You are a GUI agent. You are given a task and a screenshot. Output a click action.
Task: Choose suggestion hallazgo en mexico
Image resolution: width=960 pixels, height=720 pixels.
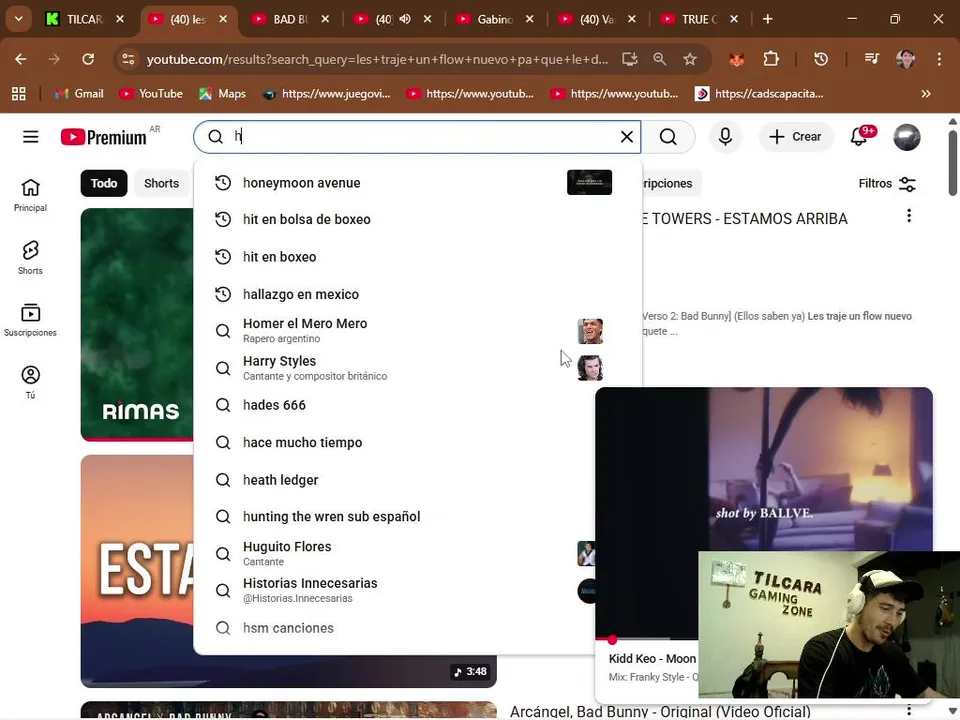418,294
